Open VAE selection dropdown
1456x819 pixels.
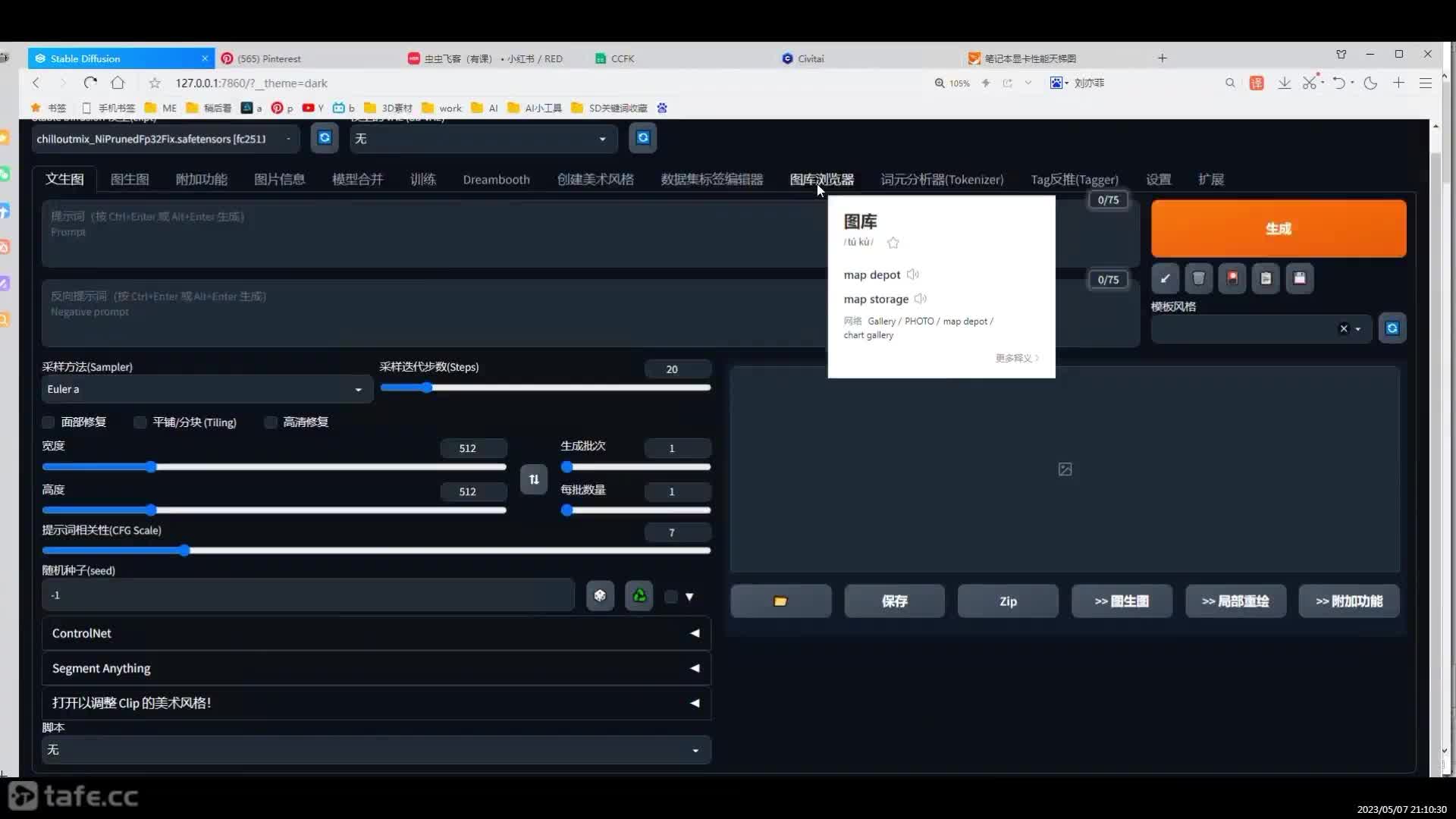(x=484, y=139)
